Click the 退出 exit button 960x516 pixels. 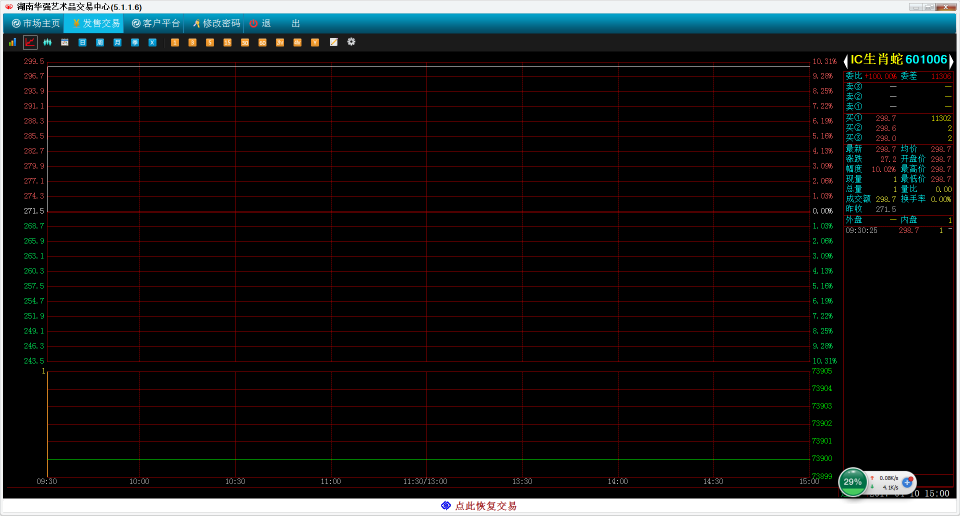pyautogui.click(x=274, y=23)
